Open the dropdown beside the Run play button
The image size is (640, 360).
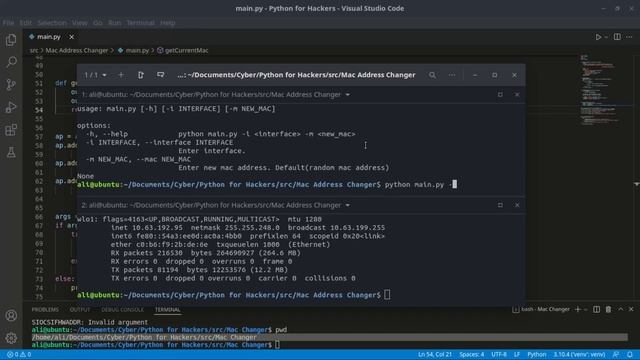click(606, 37)
